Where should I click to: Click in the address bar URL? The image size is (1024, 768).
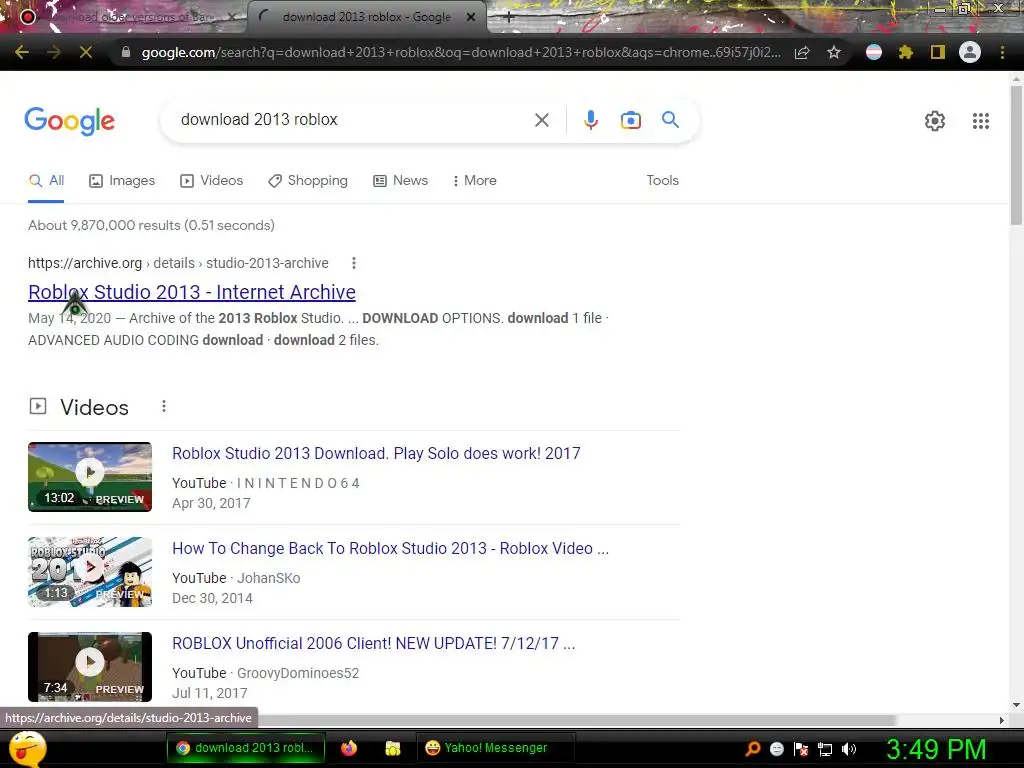coord(460,52)
